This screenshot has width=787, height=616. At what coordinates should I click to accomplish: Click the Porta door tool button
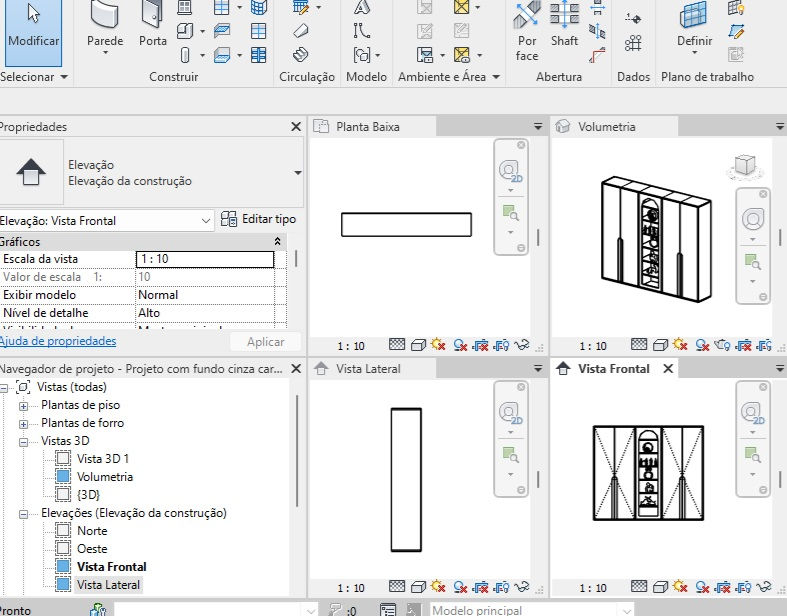pos(153,25)
